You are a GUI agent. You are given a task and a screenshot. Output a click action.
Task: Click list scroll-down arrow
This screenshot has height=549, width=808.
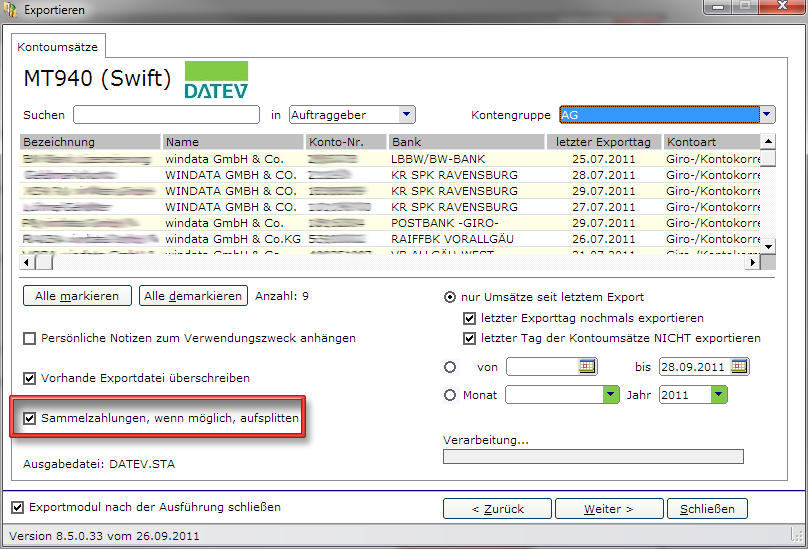(768, 246)
